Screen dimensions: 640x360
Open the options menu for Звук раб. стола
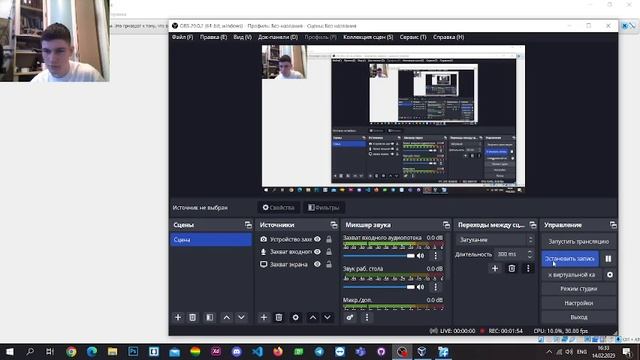tap(436, 287)
